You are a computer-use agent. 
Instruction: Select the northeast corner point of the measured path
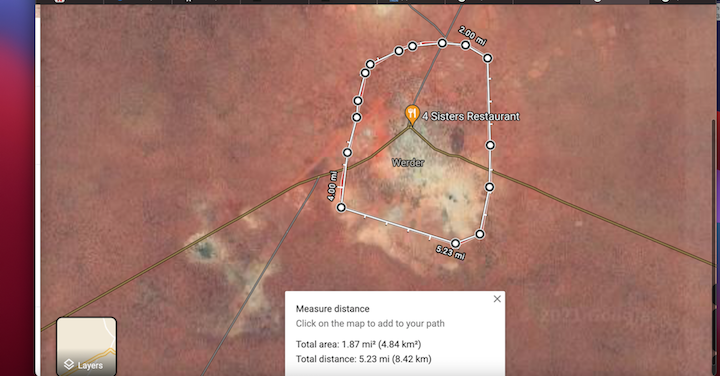click(x=488, y=58)
